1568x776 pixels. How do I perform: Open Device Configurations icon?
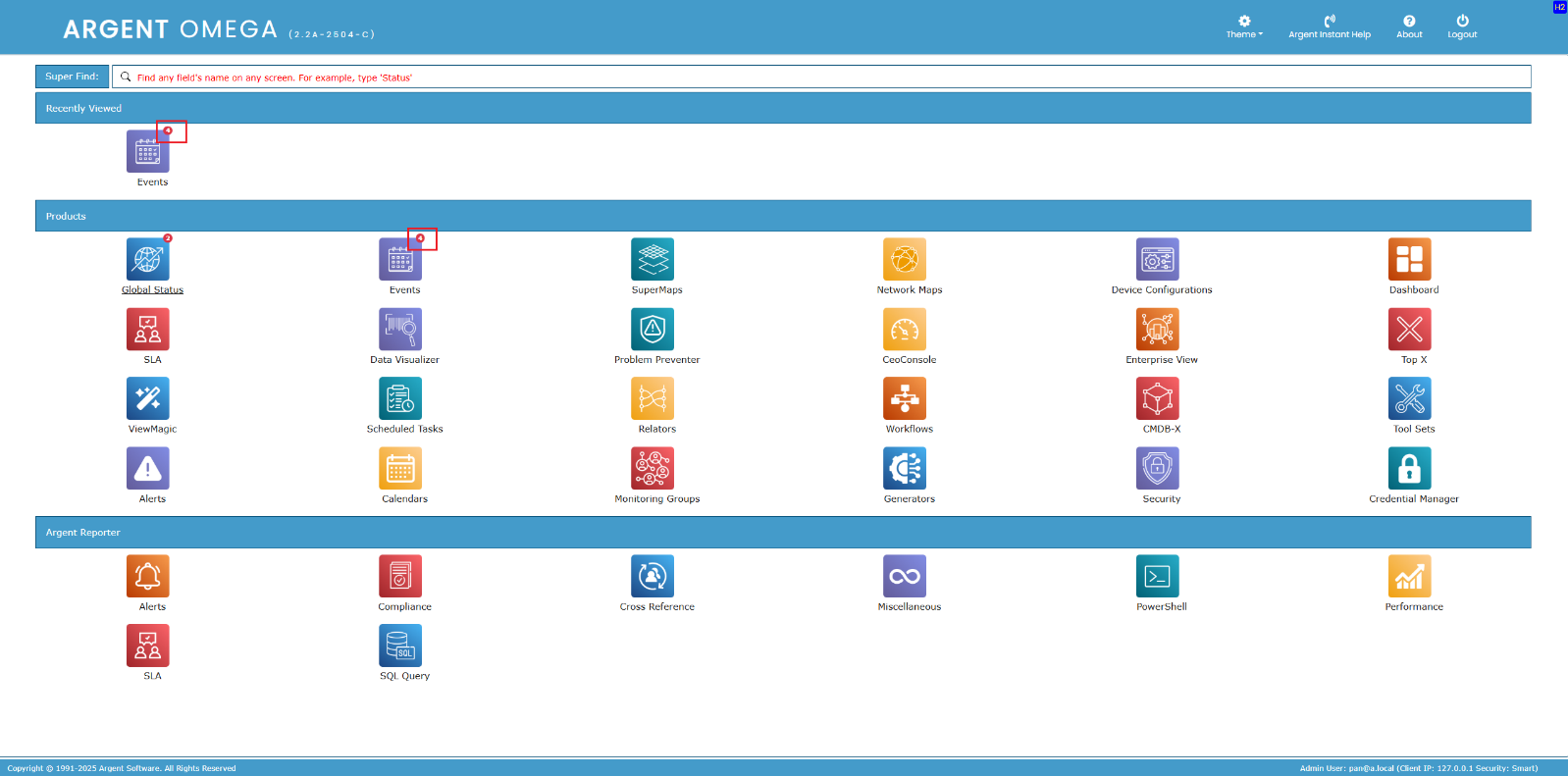[1157, 260]
